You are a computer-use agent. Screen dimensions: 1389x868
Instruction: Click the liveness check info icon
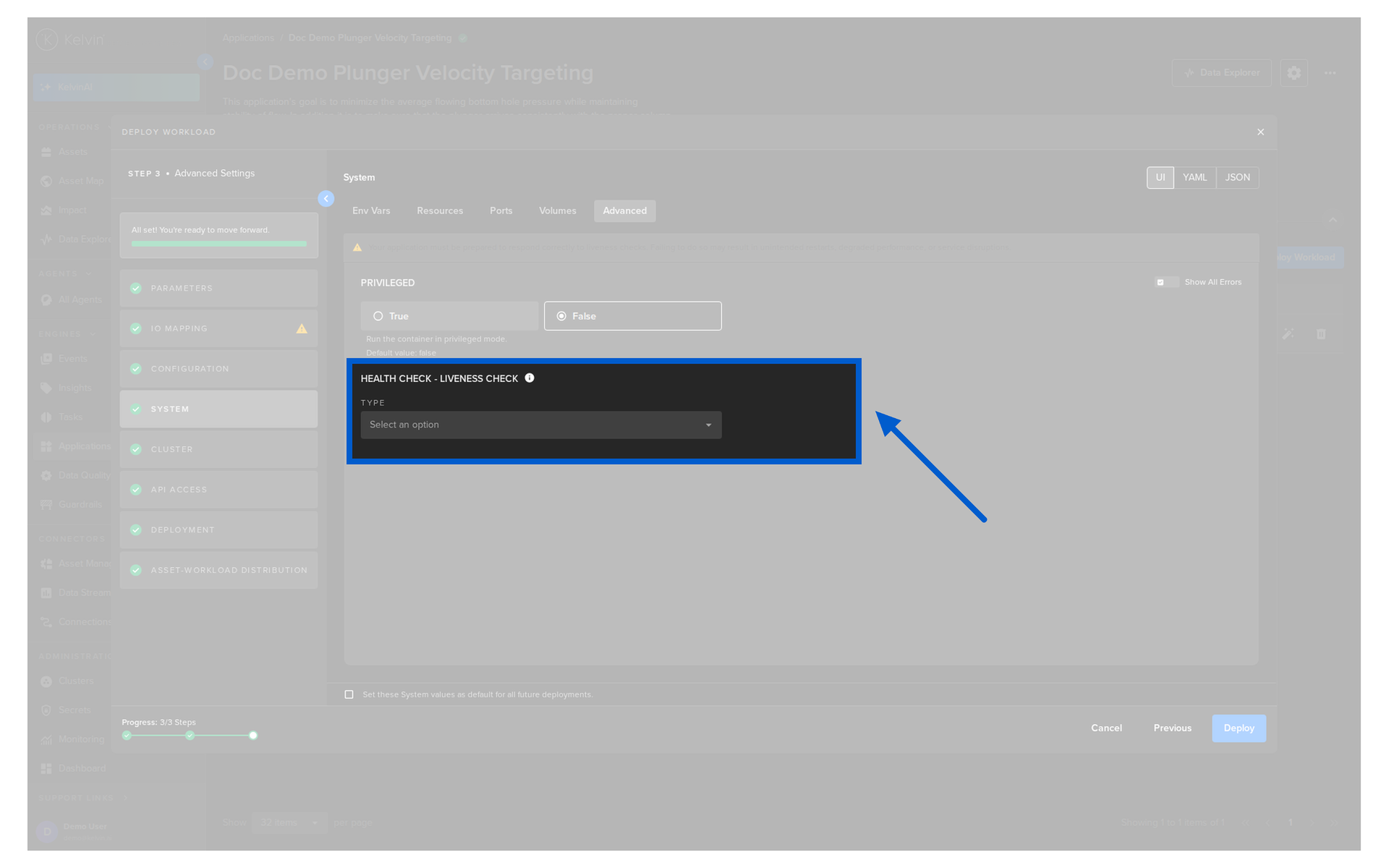(x=530, y=378)
